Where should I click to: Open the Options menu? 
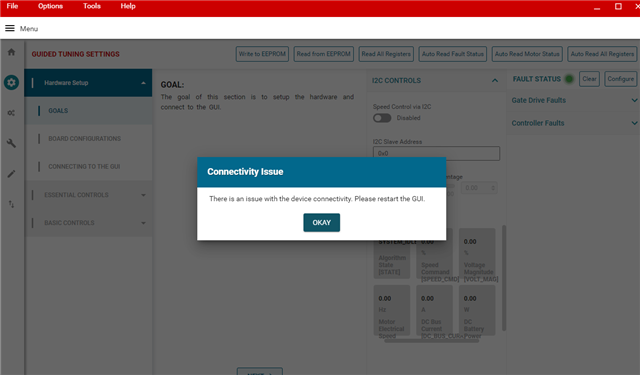click(51, 6)
